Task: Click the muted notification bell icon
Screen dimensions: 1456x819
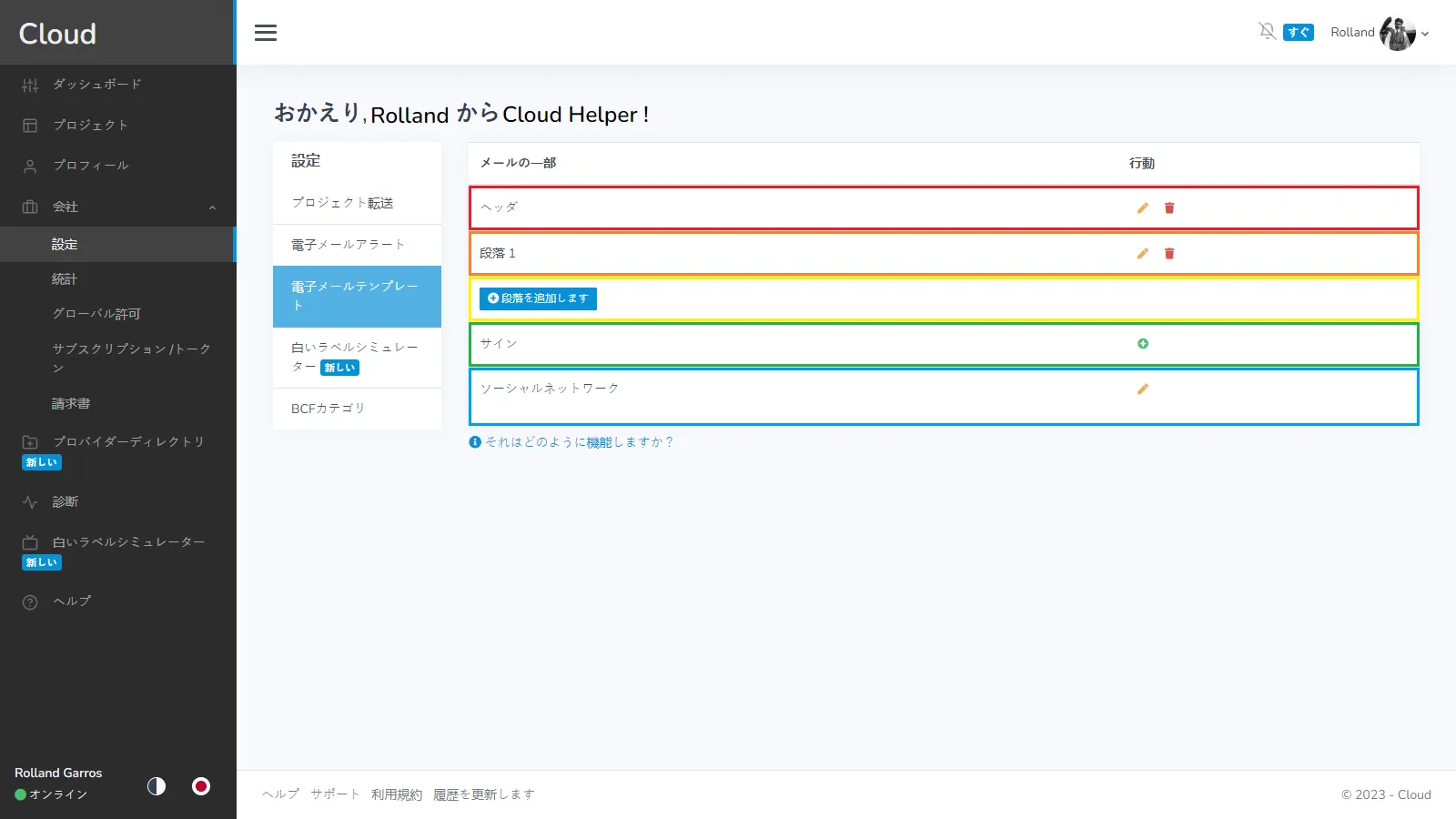Action: (x=1267, y=32)
